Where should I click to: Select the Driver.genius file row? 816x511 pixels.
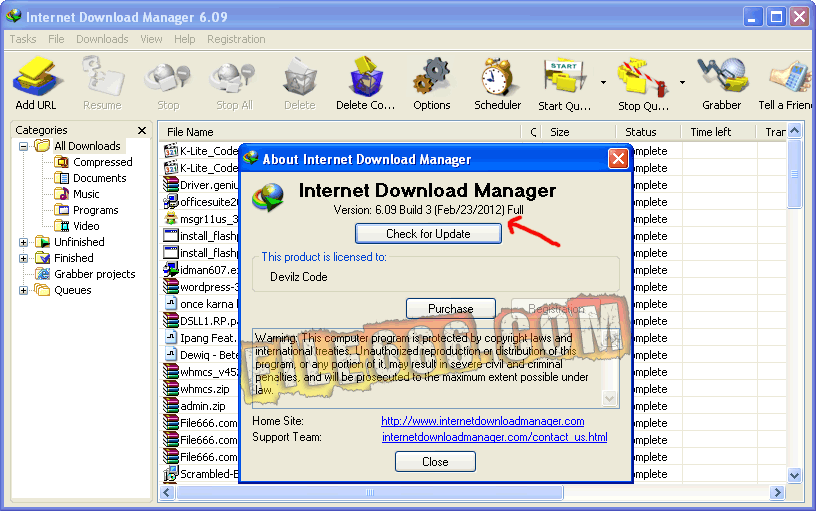point(201,185)
